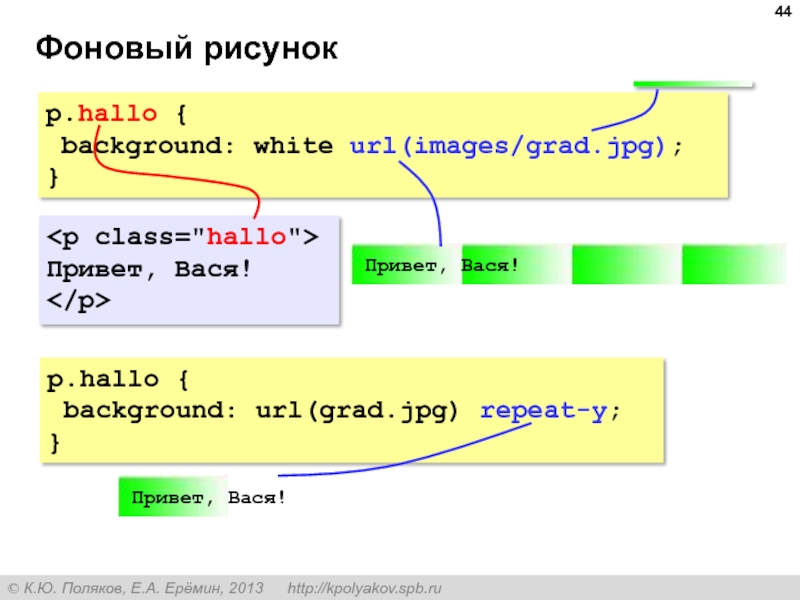Click the gradient strip image above the first code block
This screenshot has width=800, height=600.
point(693,84)
